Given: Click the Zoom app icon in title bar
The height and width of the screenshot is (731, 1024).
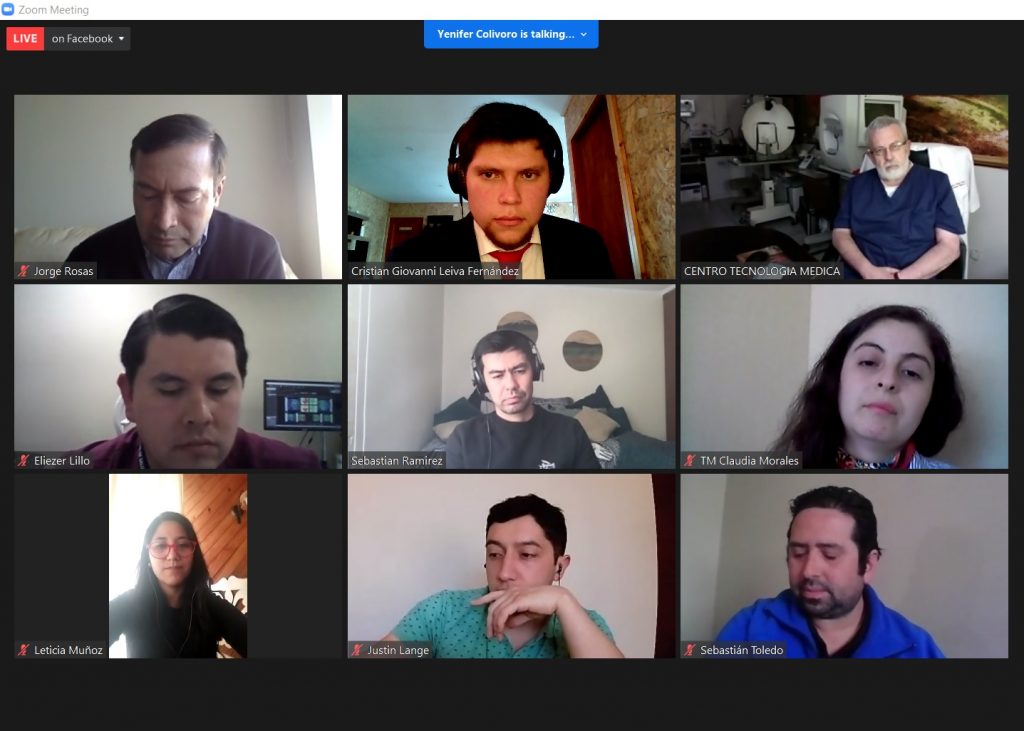Looking at the screenshot, I should [8, 10].
